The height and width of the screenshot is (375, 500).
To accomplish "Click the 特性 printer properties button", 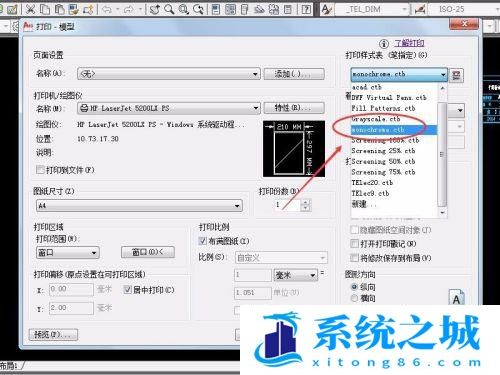I will pyautogui.click(x=294, y=108).
